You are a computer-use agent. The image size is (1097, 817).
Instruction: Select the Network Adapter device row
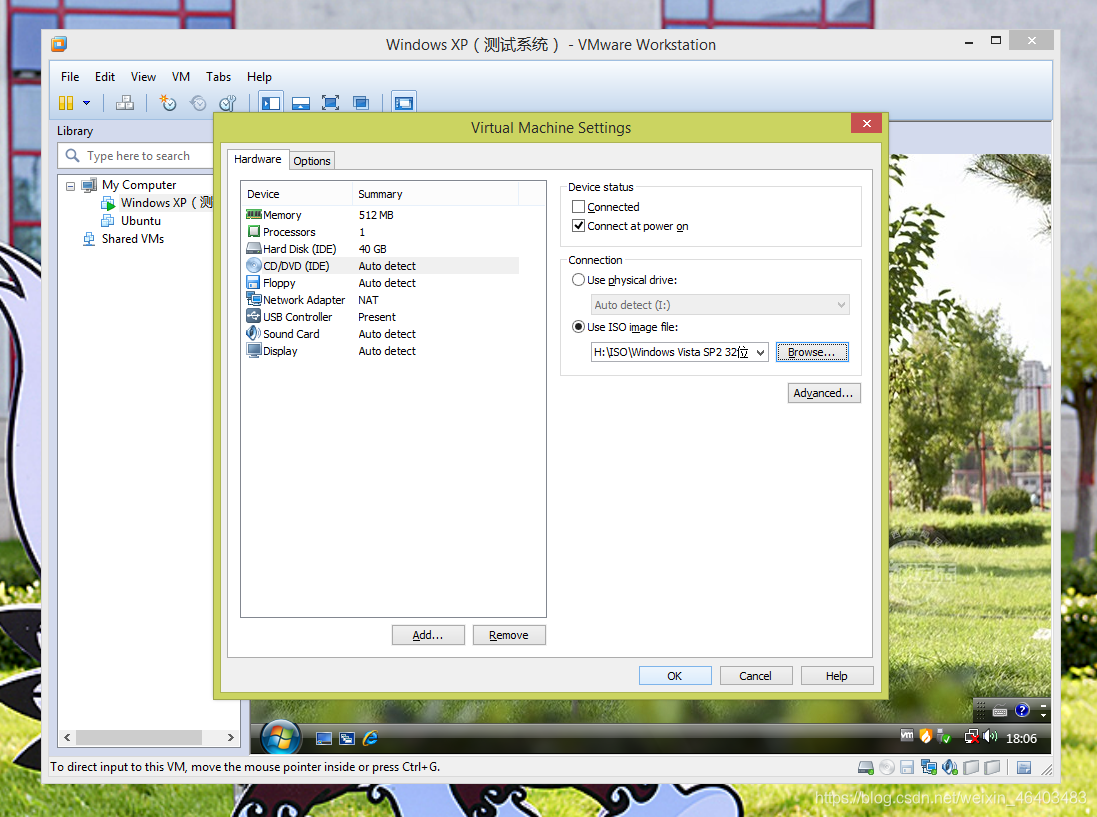[382, 300]
